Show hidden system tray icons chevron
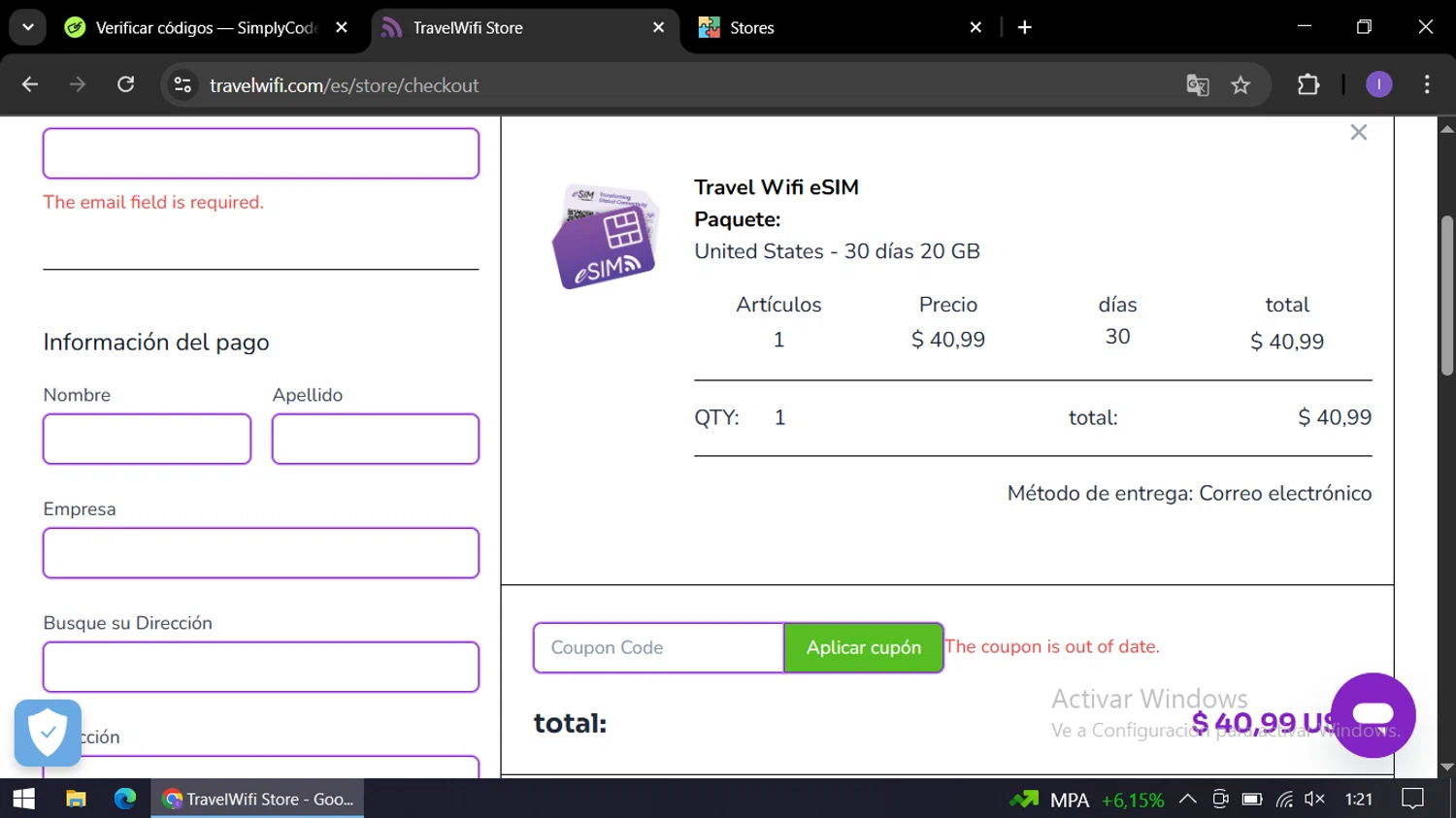This screenshot has width=1456, height=818. (1188, 800)
